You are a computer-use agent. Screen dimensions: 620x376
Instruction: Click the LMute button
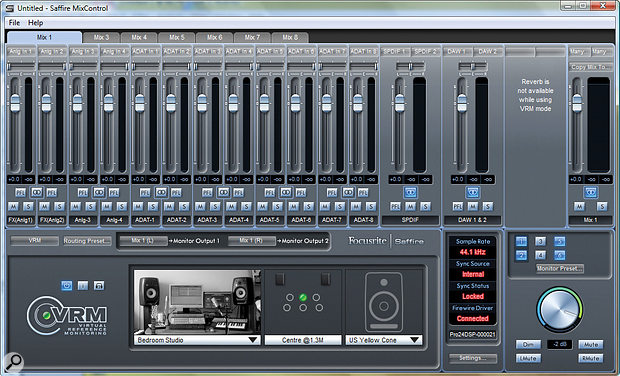(528, 358)
